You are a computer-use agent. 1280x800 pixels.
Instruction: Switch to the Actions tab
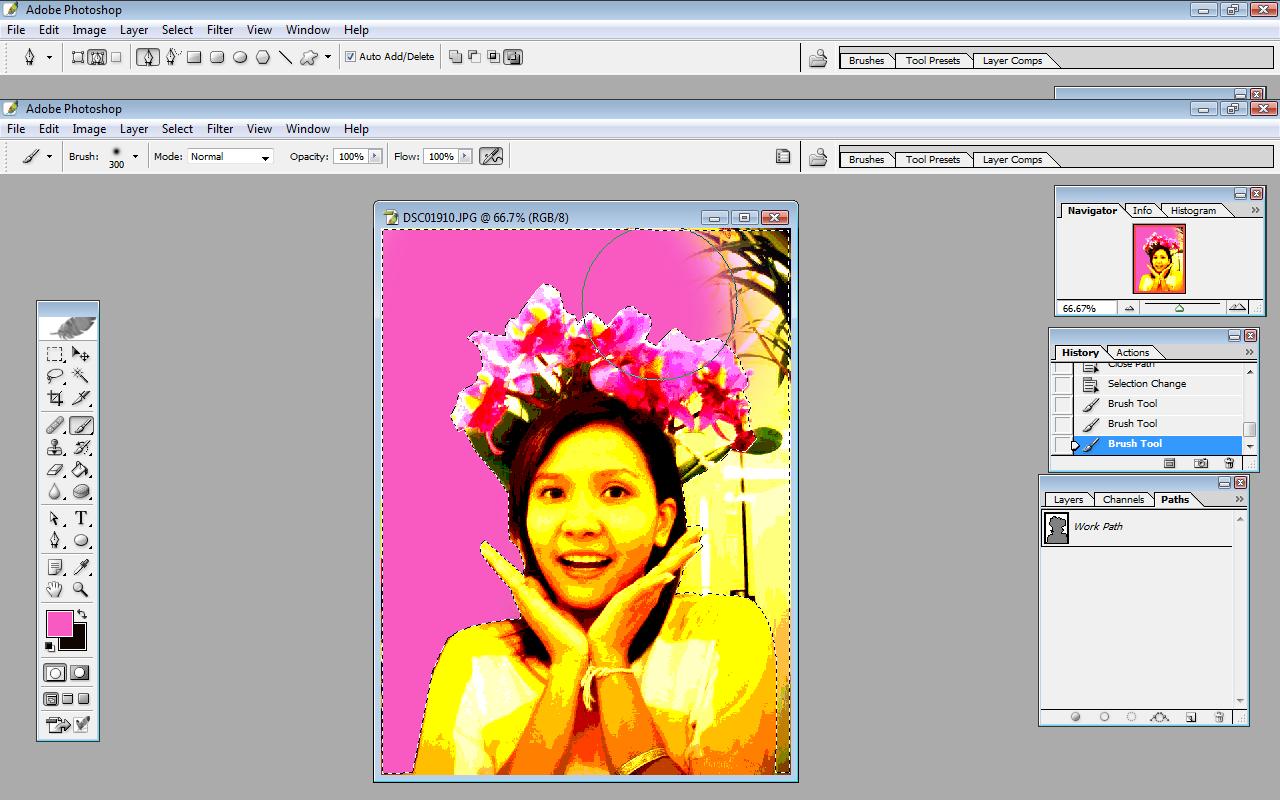(x=1132, y=352)
